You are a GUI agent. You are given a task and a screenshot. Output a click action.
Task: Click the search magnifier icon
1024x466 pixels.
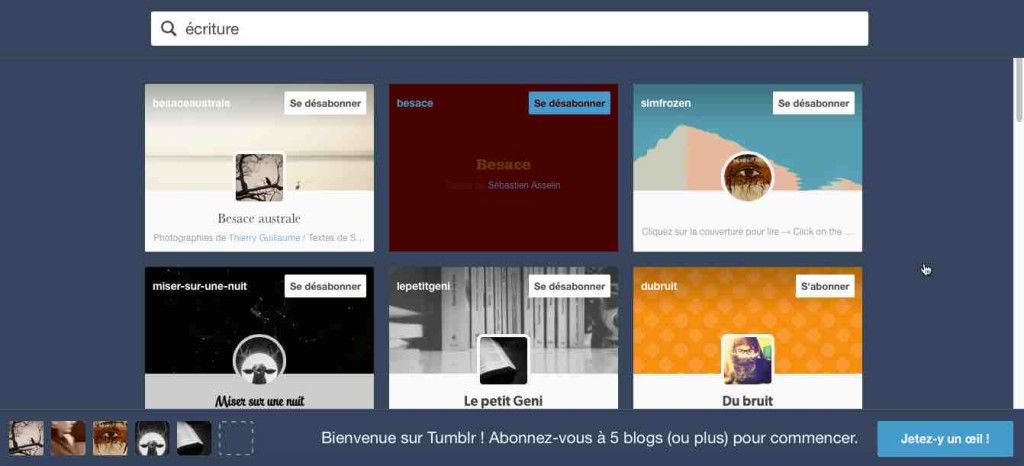168,29
